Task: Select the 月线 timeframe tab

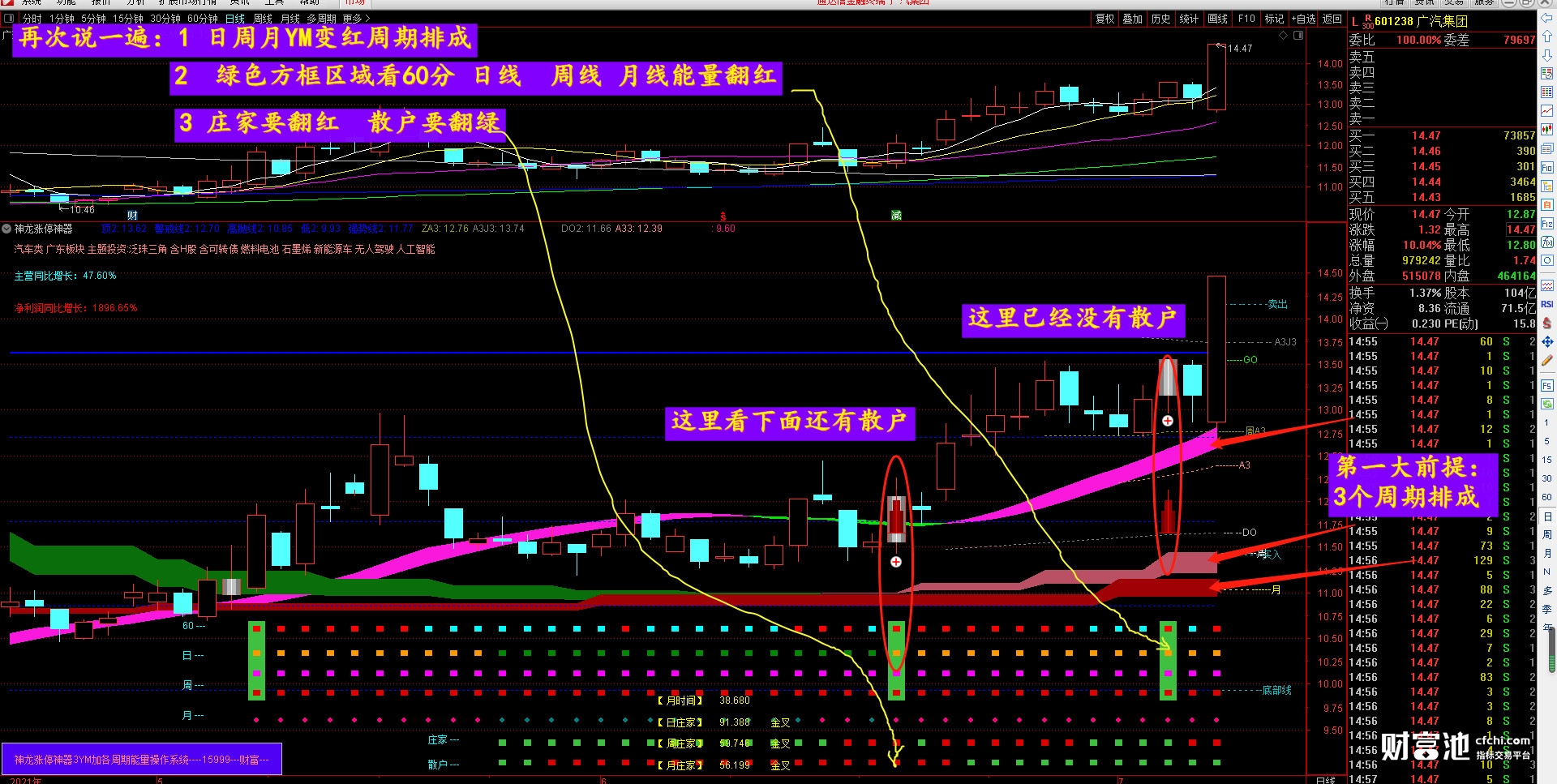Action: [290, 19]
